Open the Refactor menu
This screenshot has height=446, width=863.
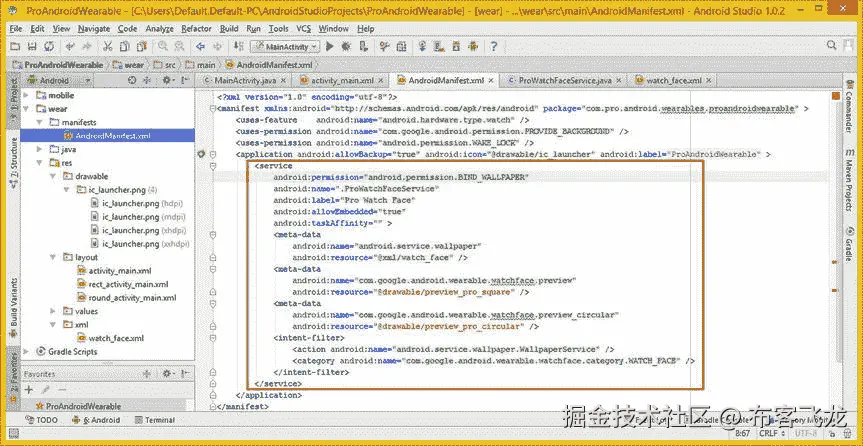[x=196, y=29]
